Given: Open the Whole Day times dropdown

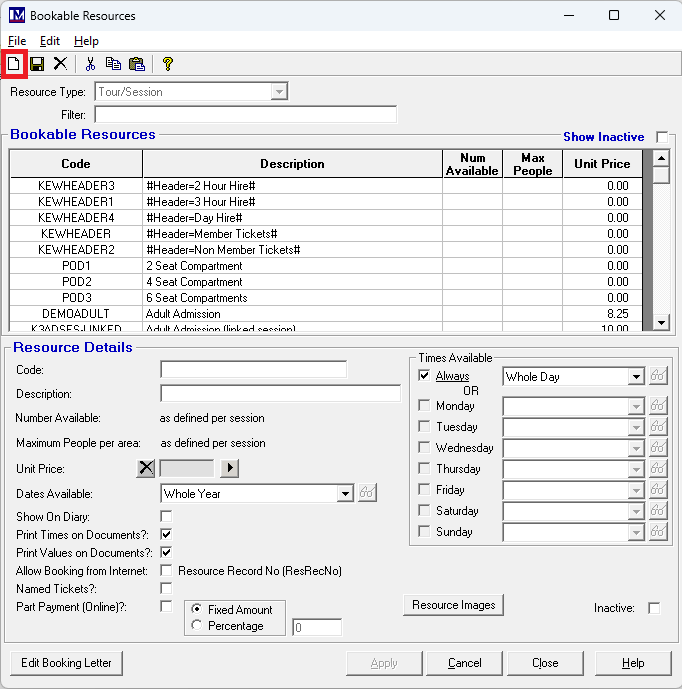Looking at the screenshot, I should click(636, 376).
